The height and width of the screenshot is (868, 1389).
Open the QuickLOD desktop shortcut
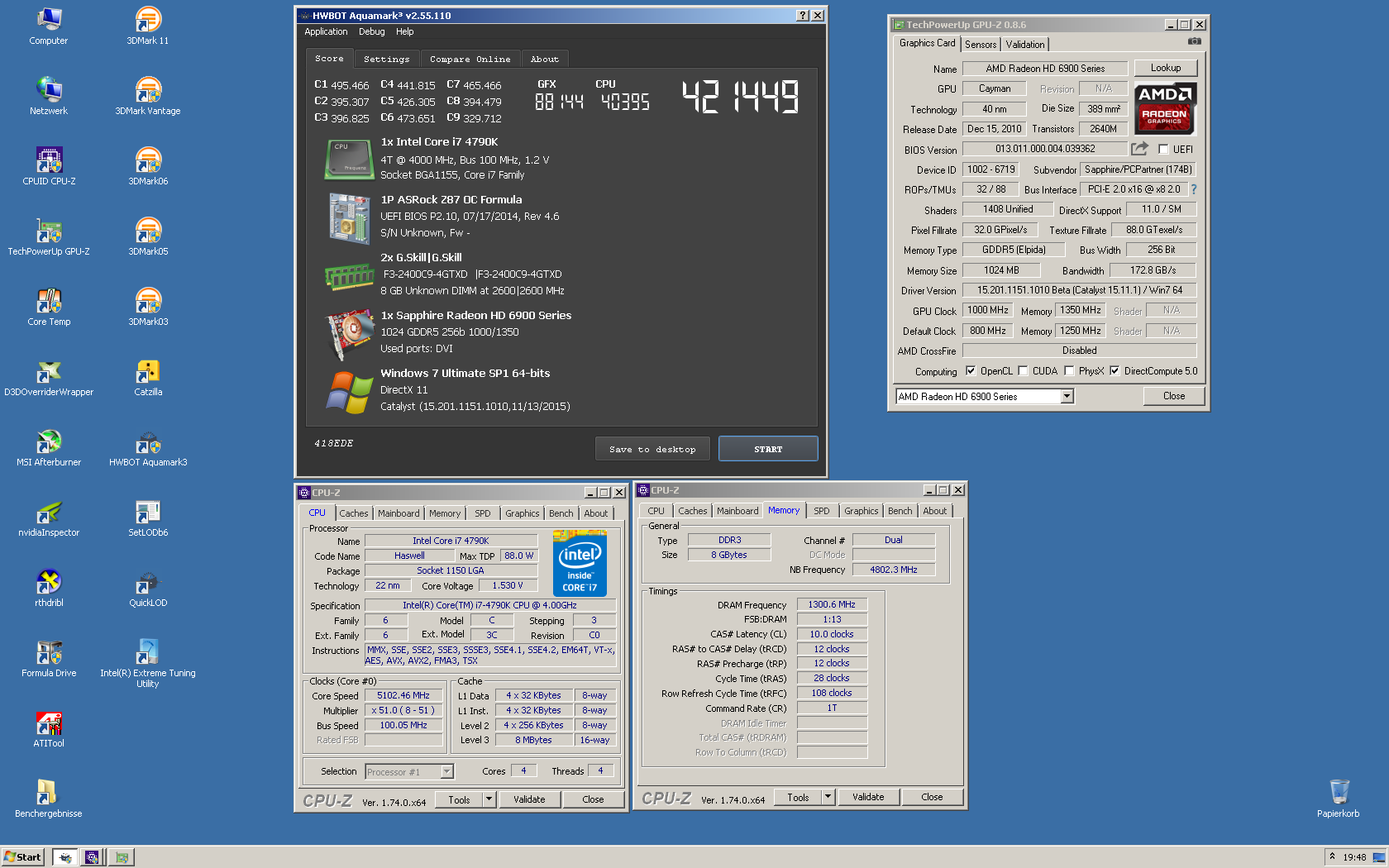pos(148,588)
